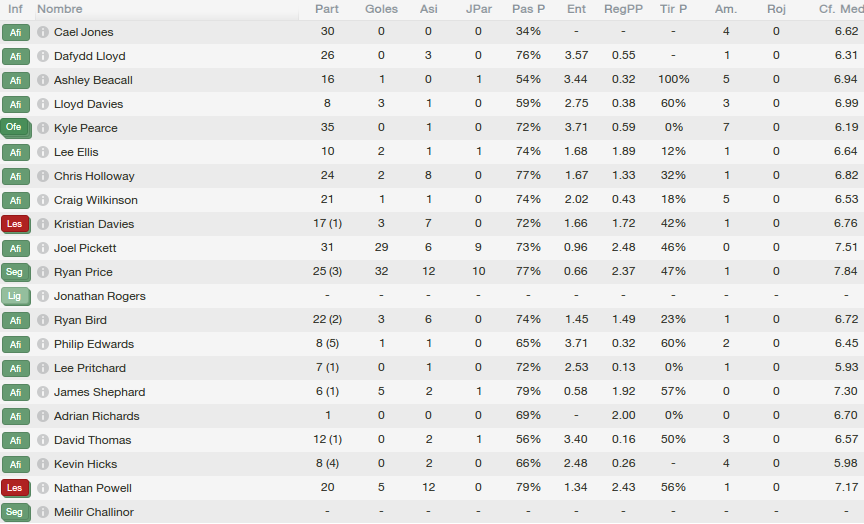Viewport: 864px width, 524px height.
Task: Click the Lig badge for Jonathan Rogers
Action: [x=15, y=296]
